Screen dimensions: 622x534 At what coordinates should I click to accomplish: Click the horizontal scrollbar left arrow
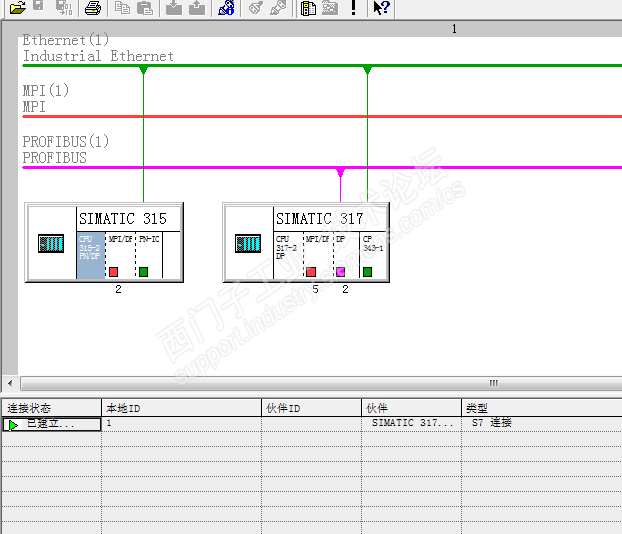(x=10, y=383)
